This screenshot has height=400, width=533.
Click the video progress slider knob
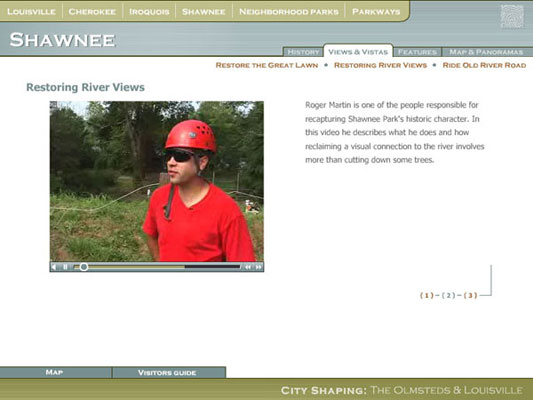point(84,267)
